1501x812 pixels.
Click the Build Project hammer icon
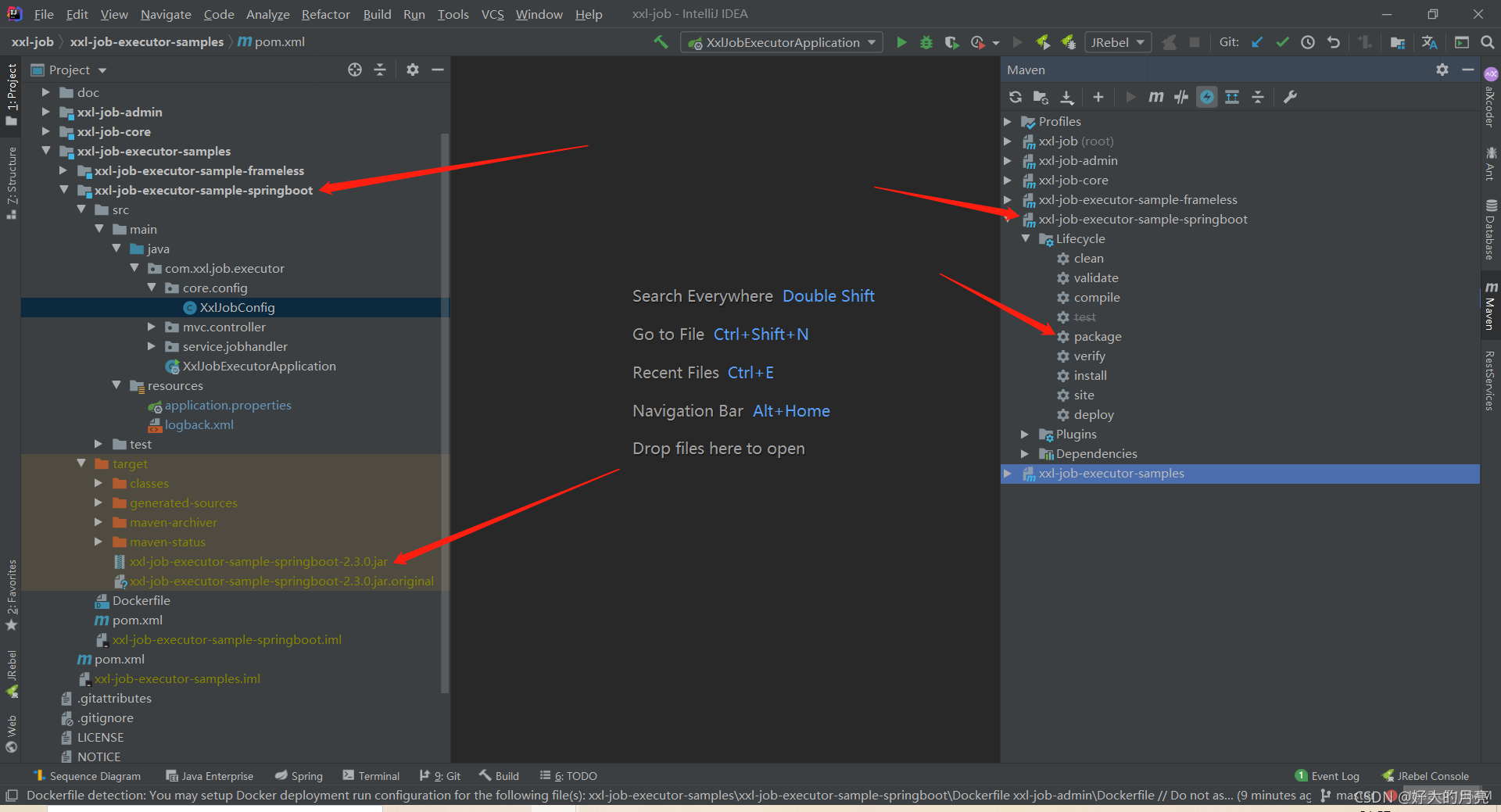point(661,42)
